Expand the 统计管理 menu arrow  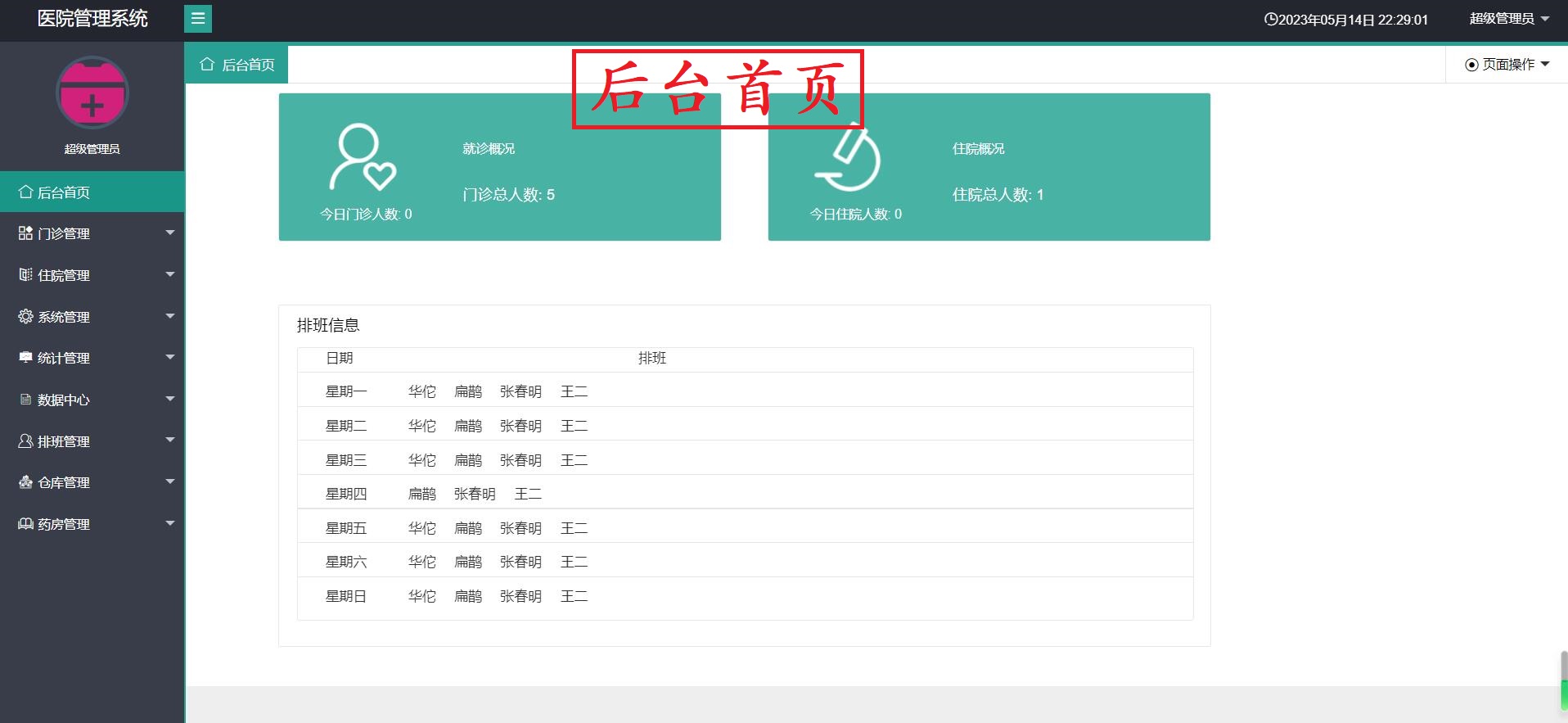pos(170,357)
